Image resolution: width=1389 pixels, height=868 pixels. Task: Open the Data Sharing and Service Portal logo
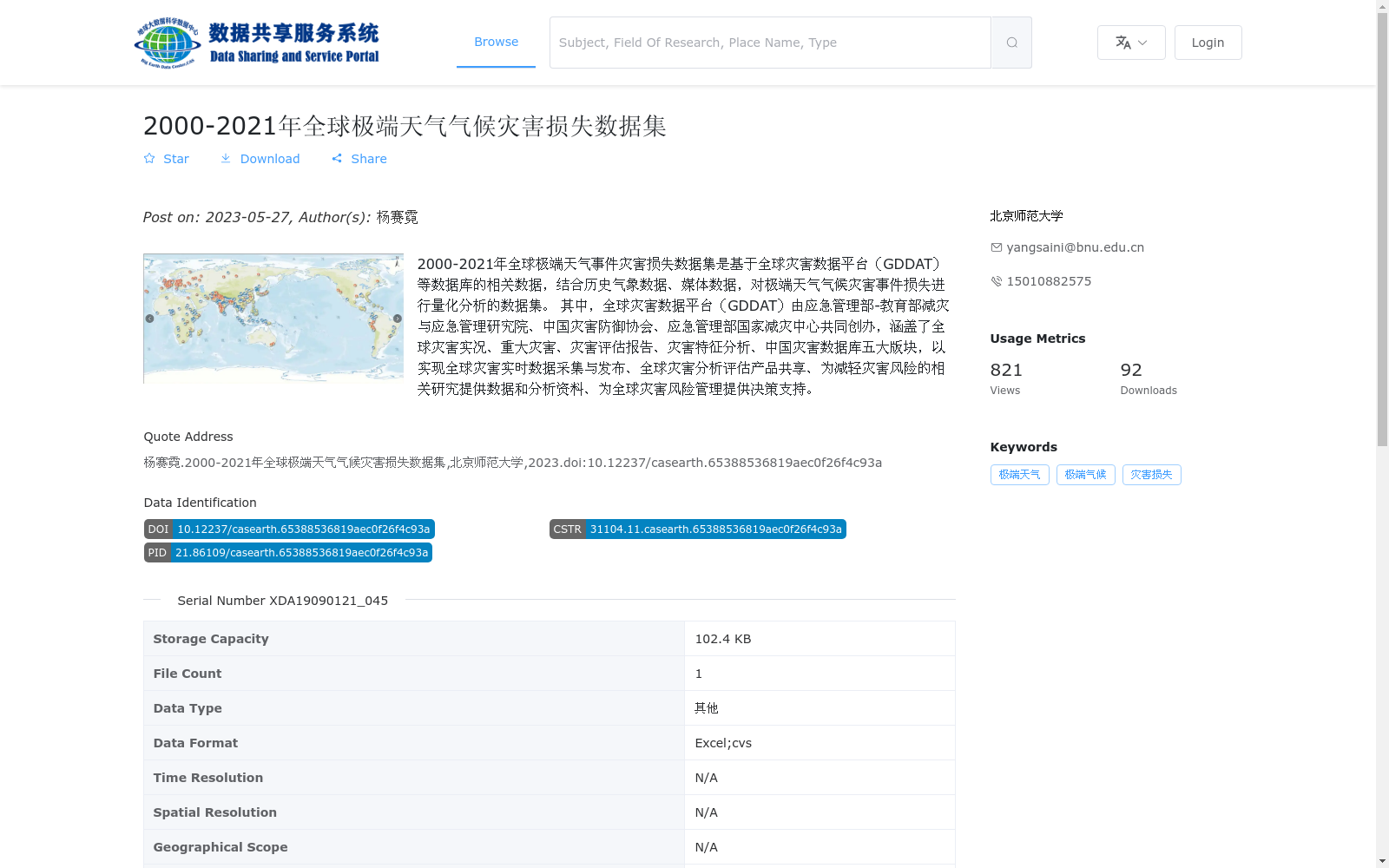pyautogui.click(x=257, y=43)
